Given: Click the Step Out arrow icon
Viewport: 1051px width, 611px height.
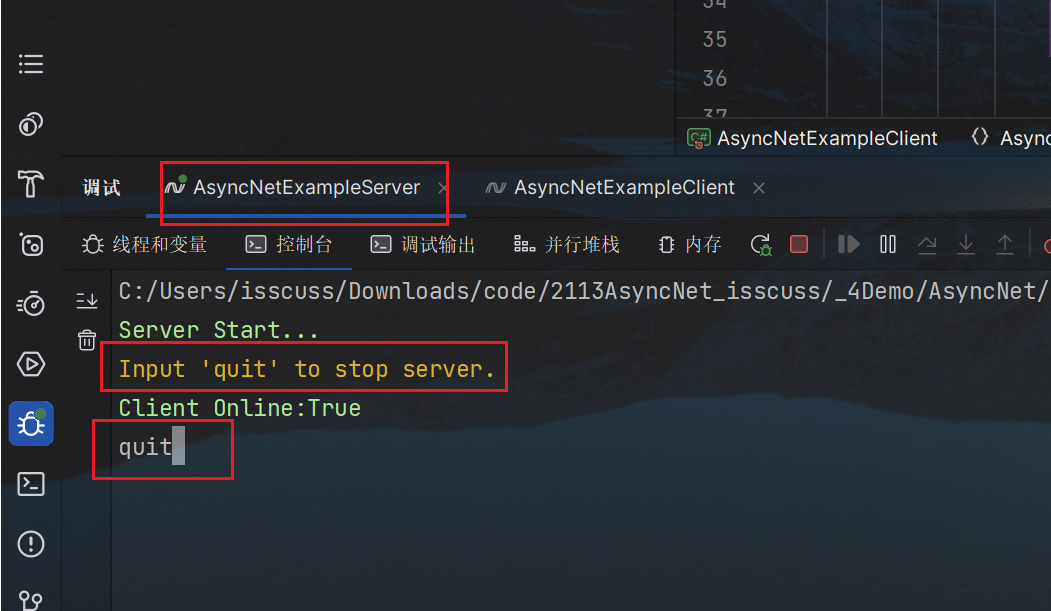Looking at the screenshot, I should (1004, 245).
